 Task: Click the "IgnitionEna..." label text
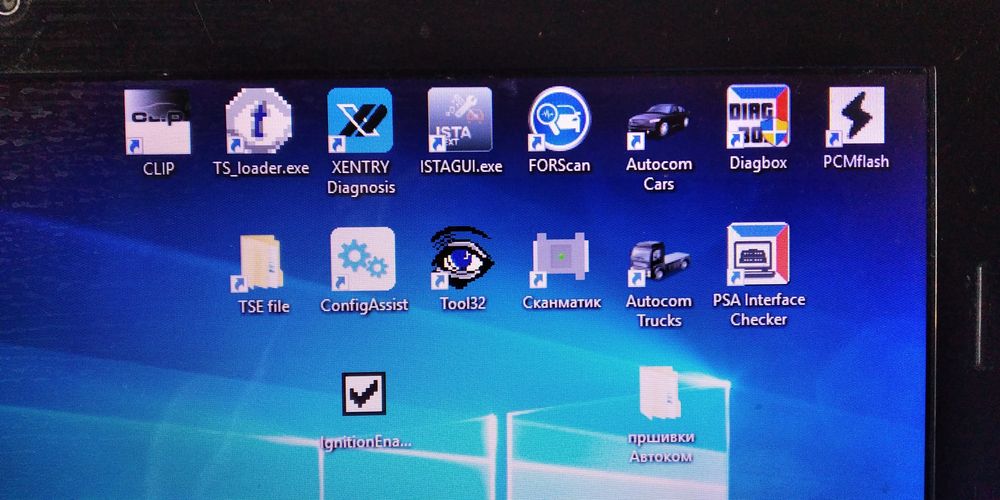pos(366,443)
